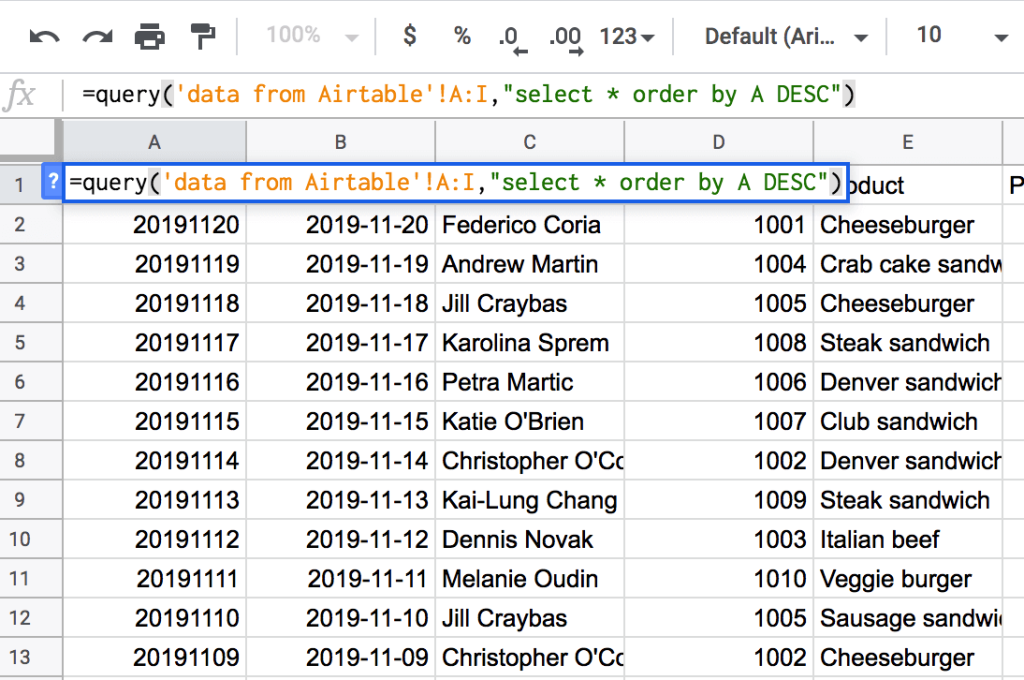This screenshot has width=1024, height=680.
Task: Decrease decimal places icon
Action: pos(512,37)
